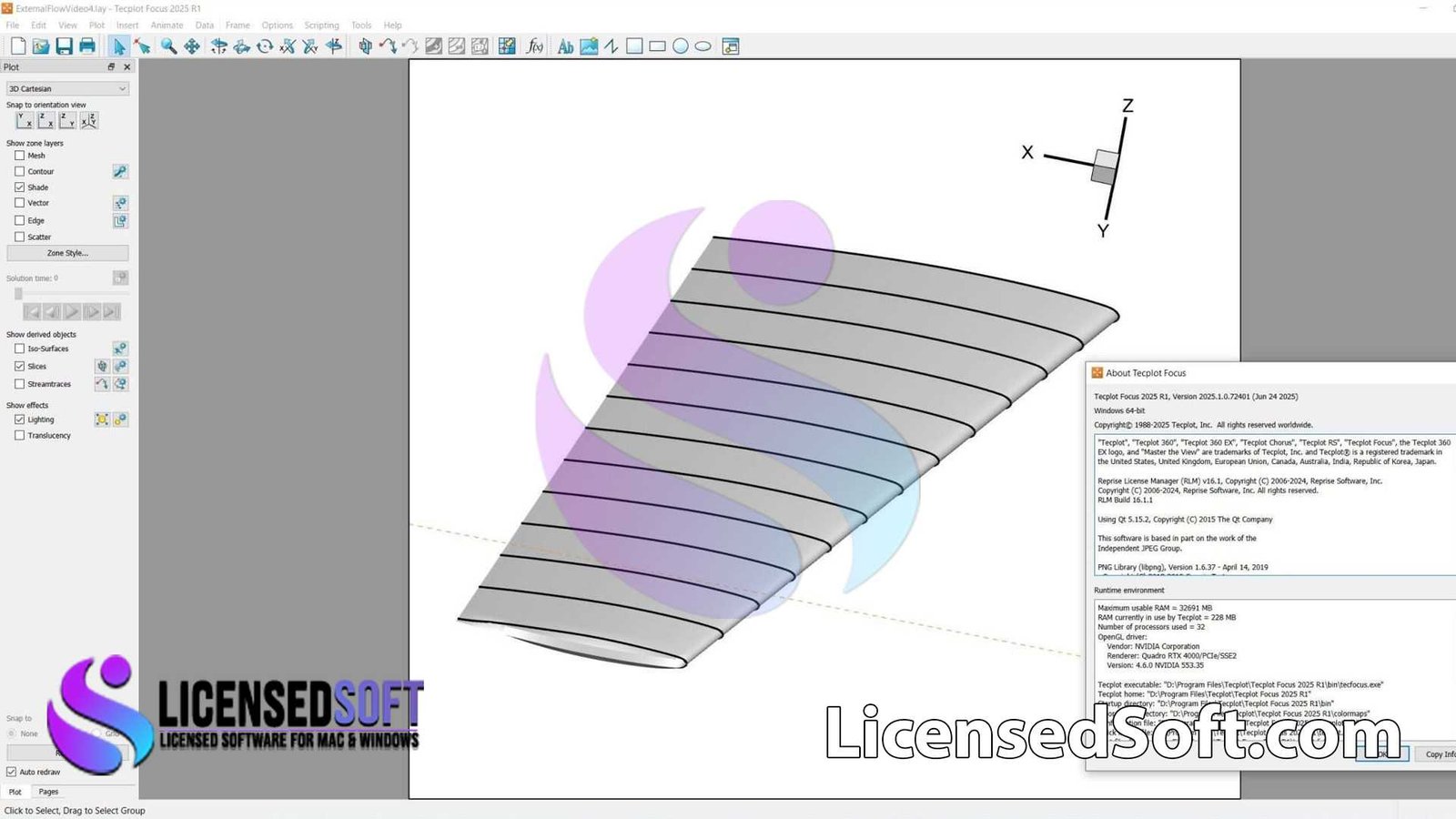Select the Ellipse shape tool

click(703, 45)
